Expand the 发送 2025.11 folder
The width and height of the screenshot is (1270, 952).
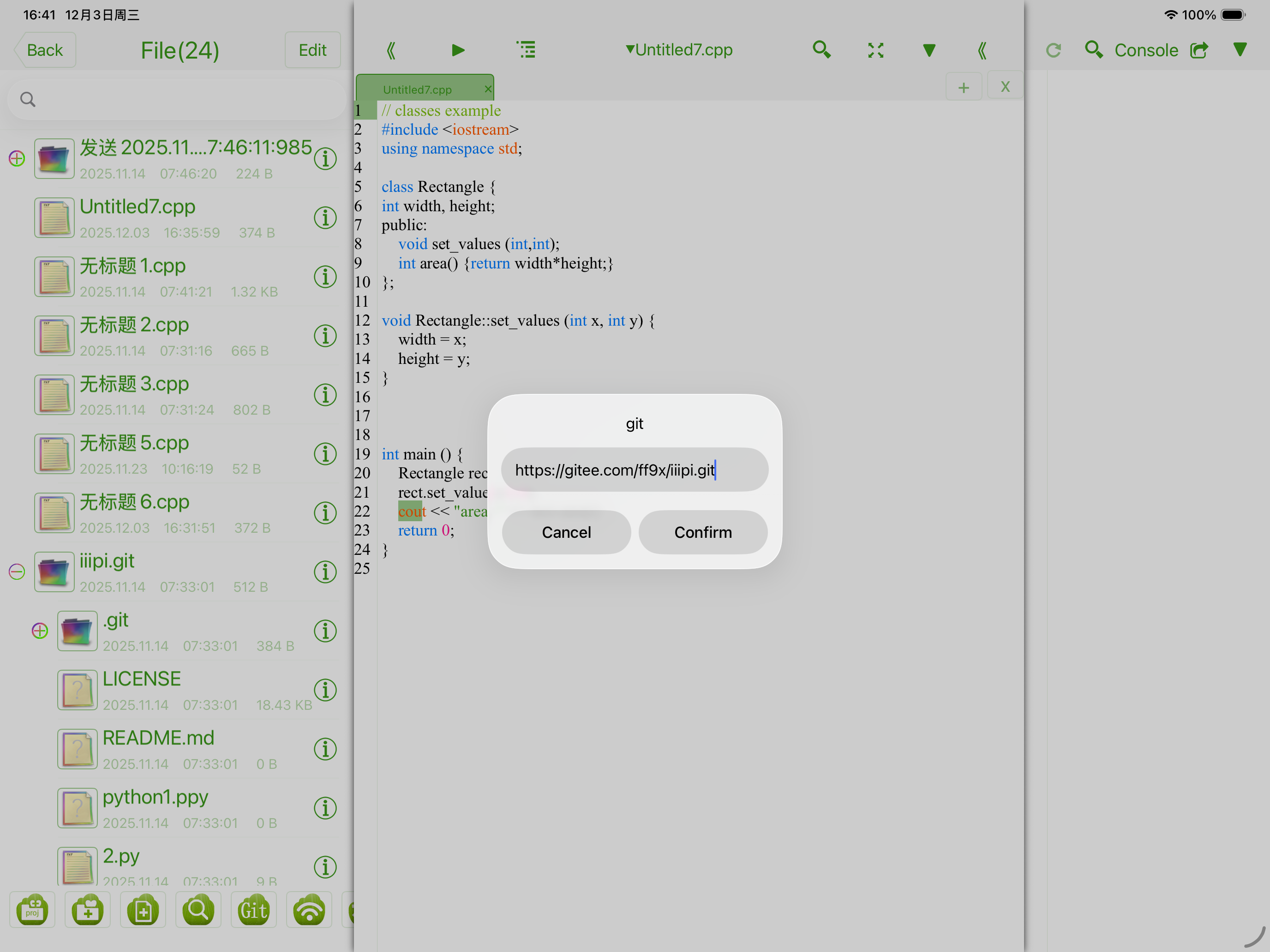coord(17,158)
